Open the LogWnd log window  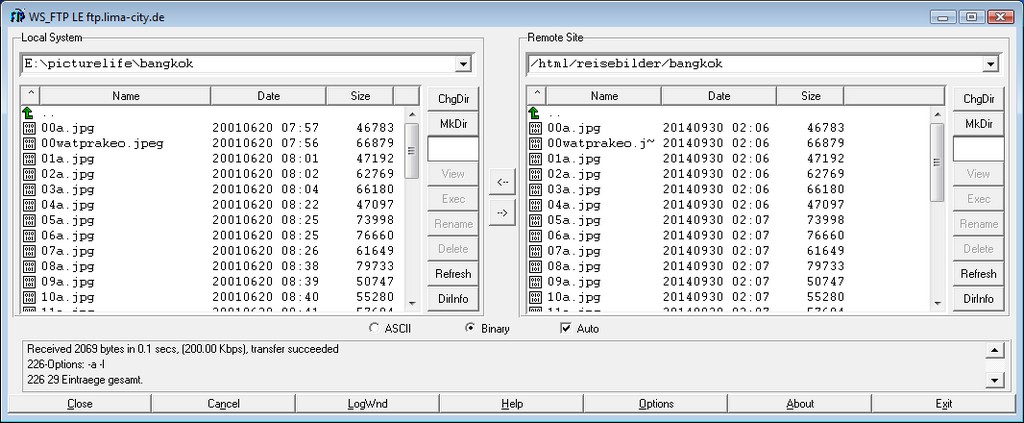(368, 403)
